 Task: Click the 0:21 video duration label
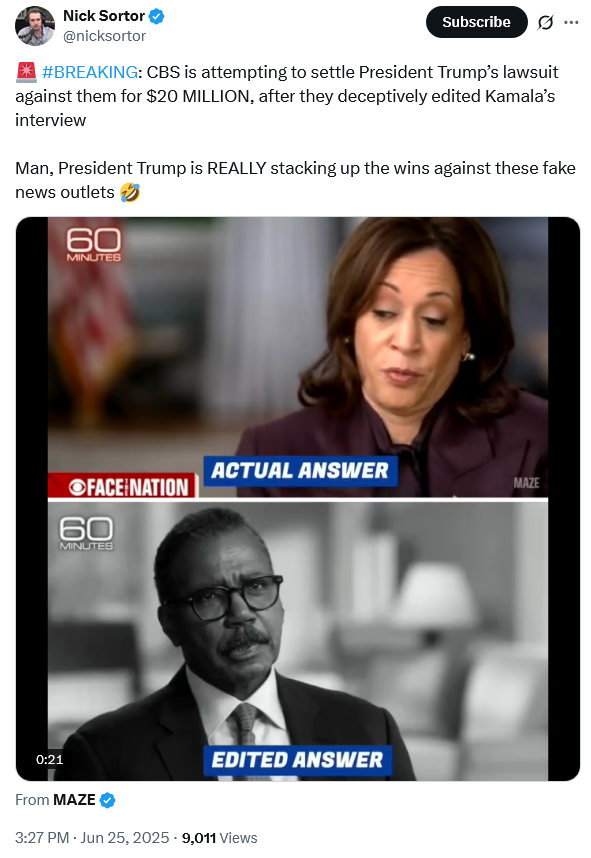pos(49,760)
